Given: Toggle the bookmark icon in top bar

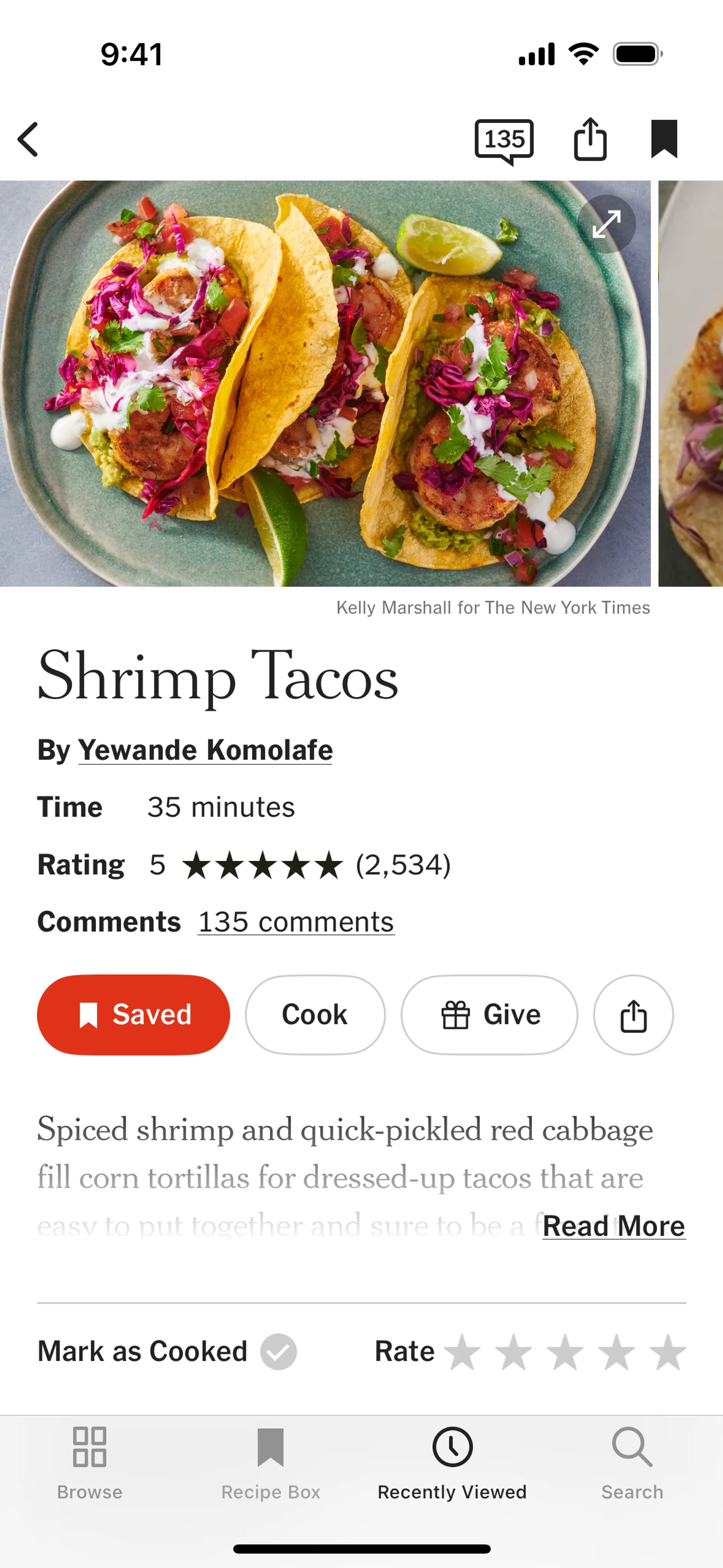Looking at the screenshot, I should [x=664, y=139].
